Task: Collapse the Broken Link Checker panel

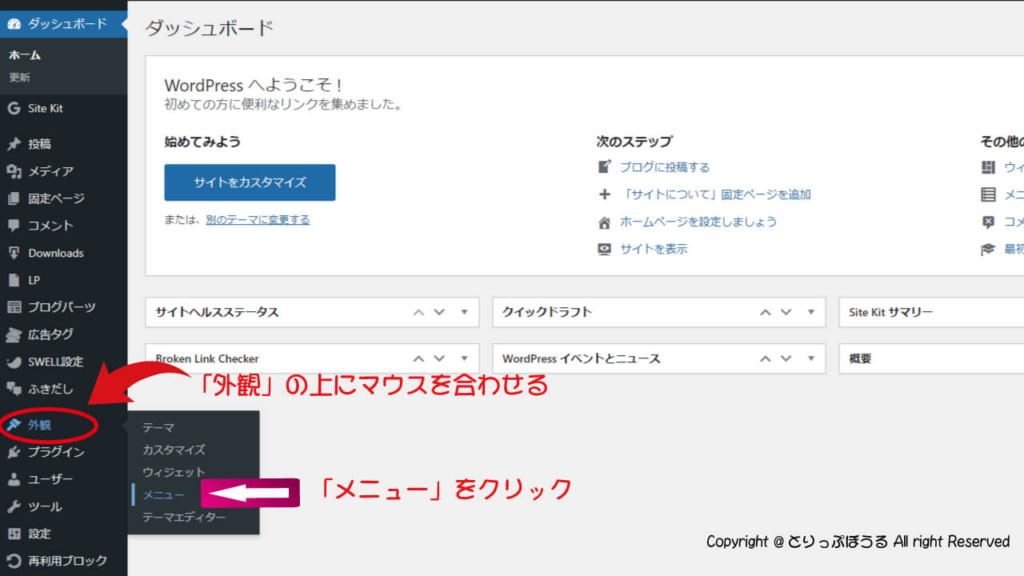Action: click(464, 359)
